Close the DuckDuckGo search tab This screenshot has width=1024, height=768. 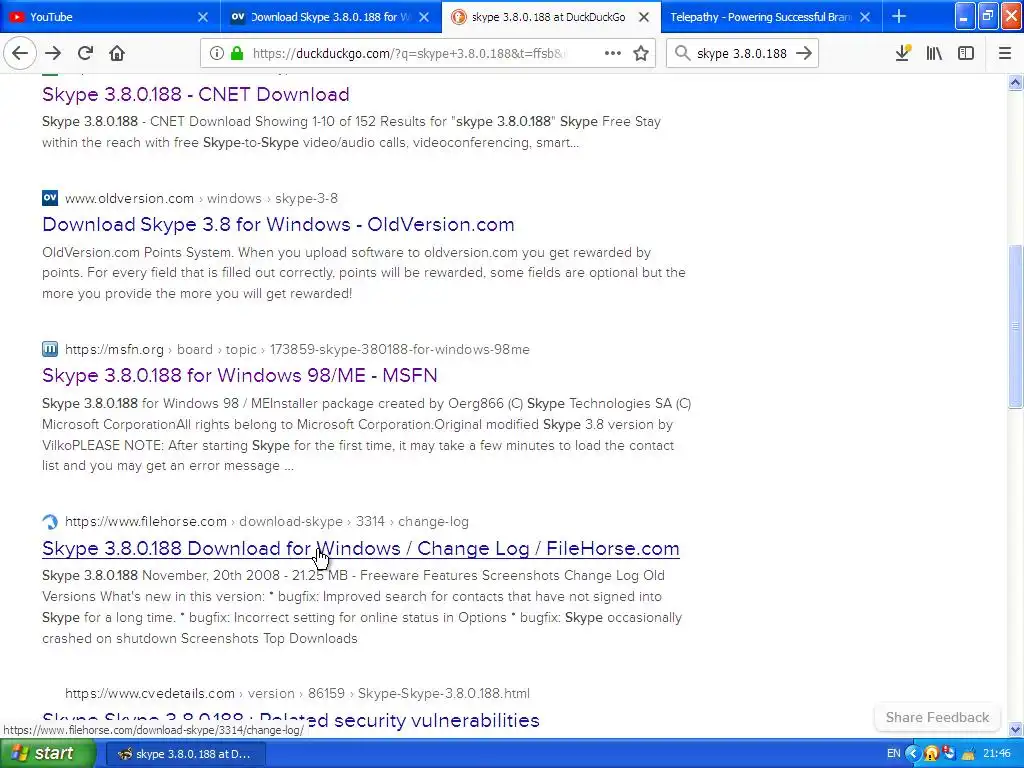644,17
